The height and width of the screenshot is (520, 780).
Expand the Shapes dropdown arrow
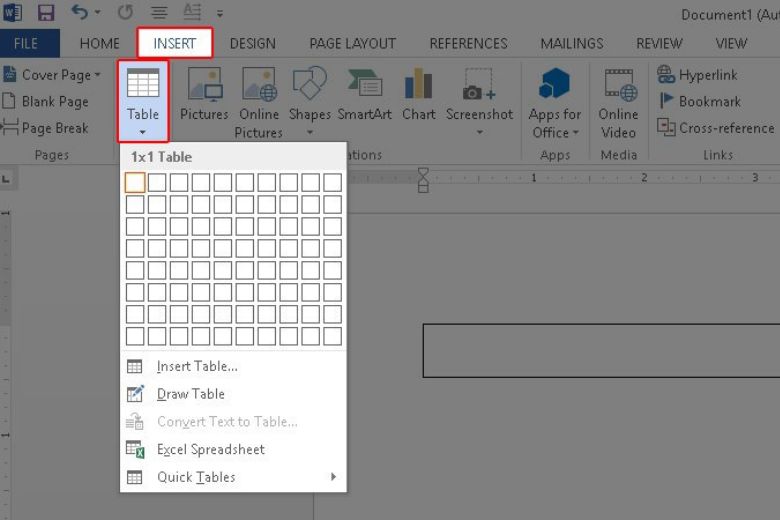[310, 132]
